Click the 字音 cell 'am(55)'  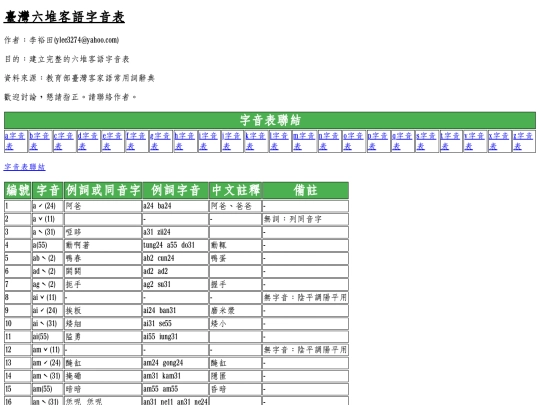(48, 389)
